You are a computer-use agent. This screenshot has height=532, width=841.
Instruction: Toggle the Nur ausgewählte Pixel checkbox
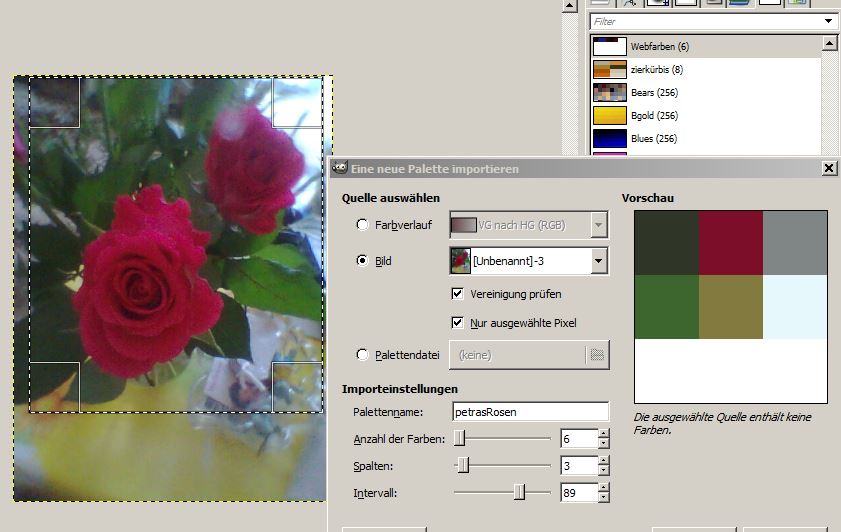(458, 323)
